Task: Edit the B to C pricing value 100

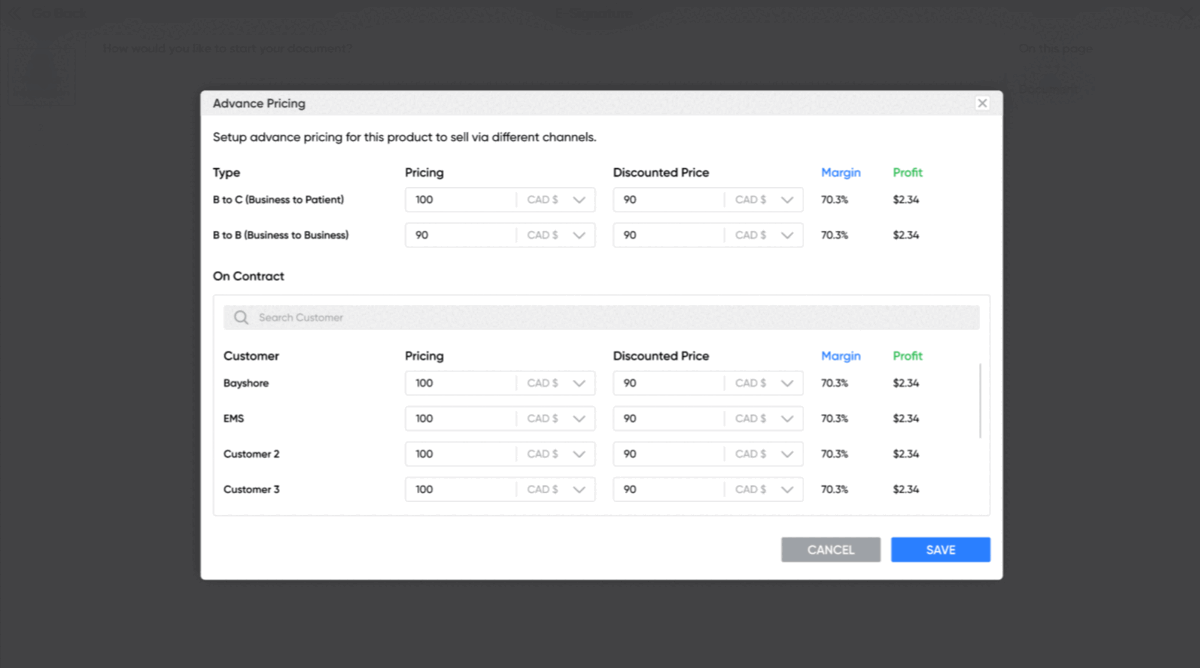Action: [460, 199]
